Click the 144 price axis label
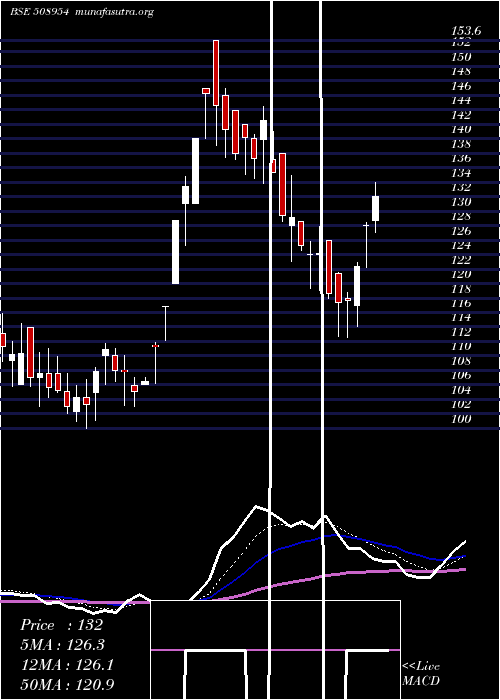Viewport: 500px width, 700px height. 461,100
